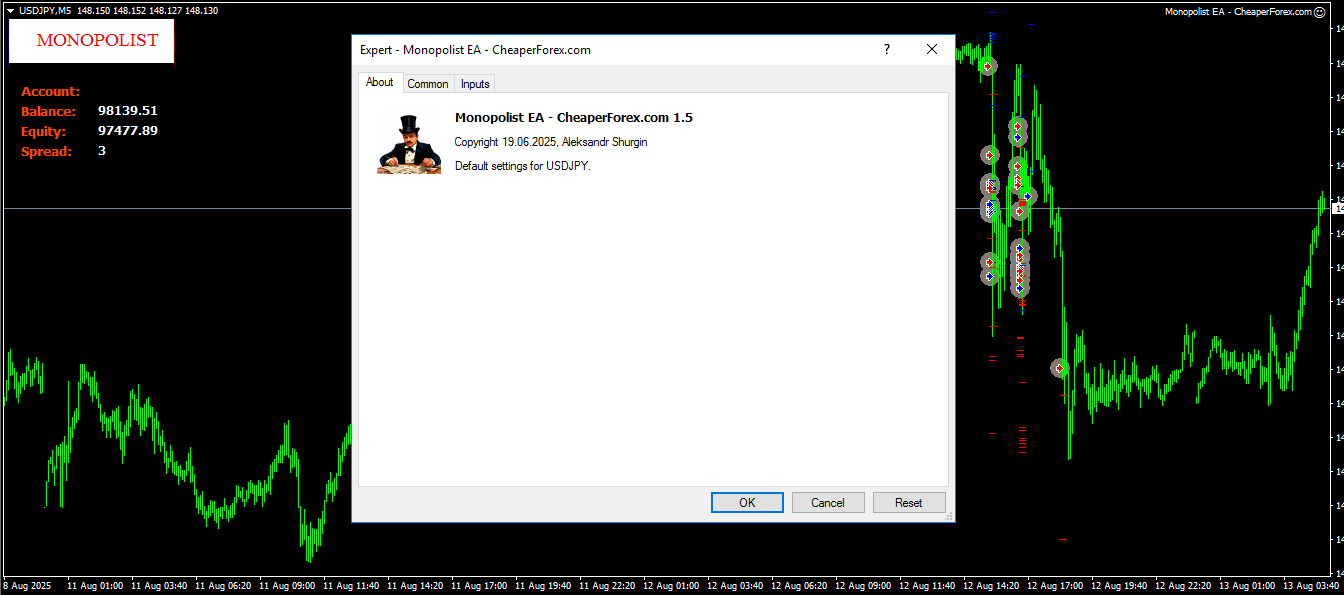Click the isolated trade marker near 12 Aug 17:00
The width and height of the screenshot is (1344, 595).
click(x=1060, y=368)
